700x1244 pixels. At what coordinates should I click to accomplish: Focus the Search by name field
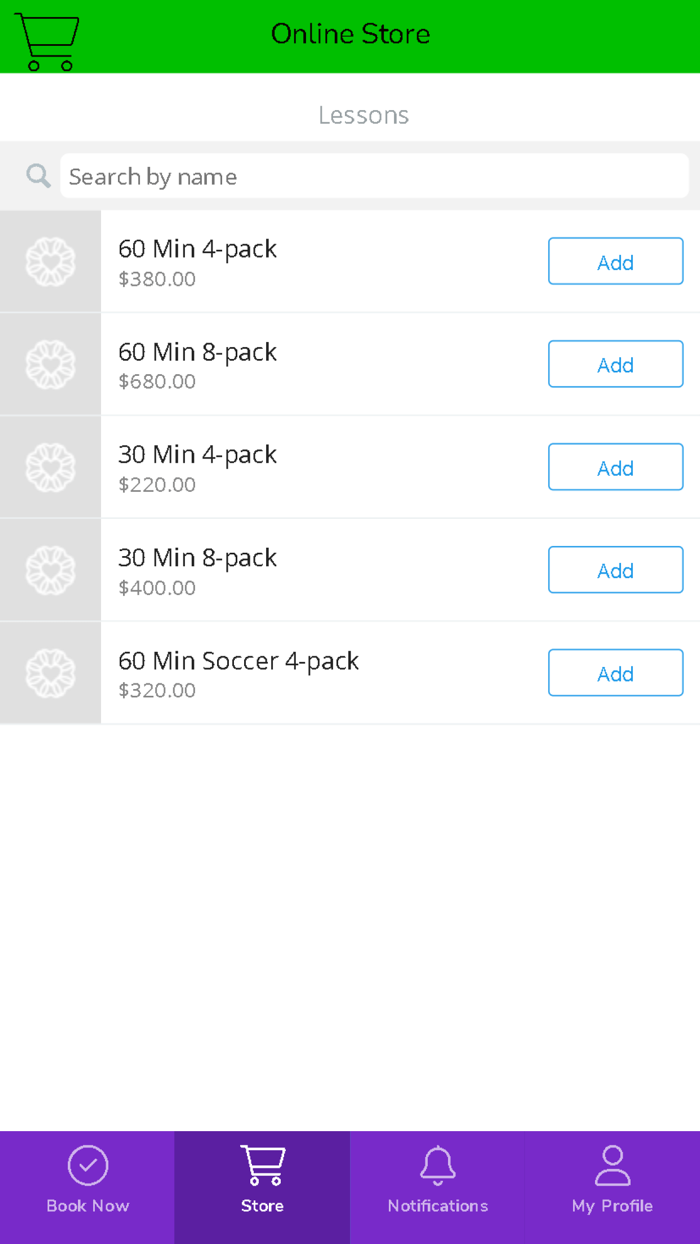(374, 177)
